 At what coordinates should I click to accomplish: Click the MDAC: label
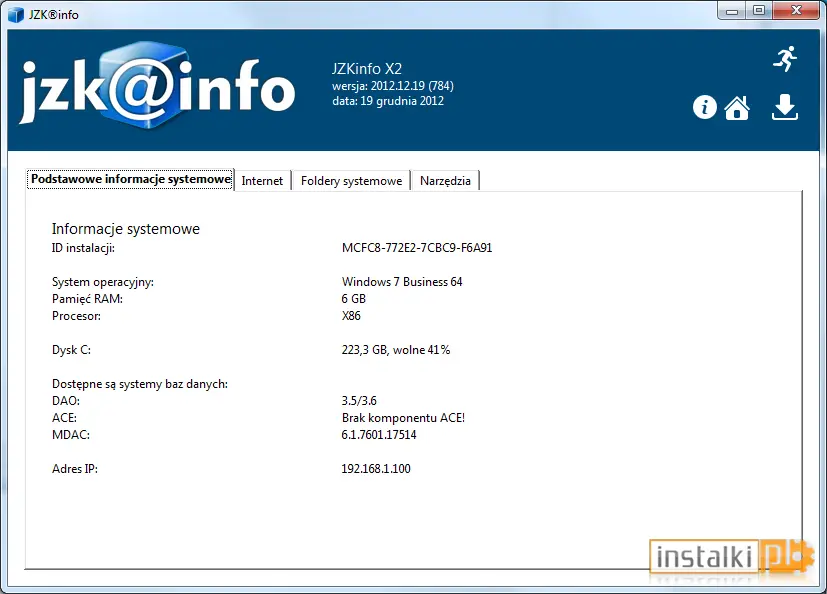click(71, 435)
